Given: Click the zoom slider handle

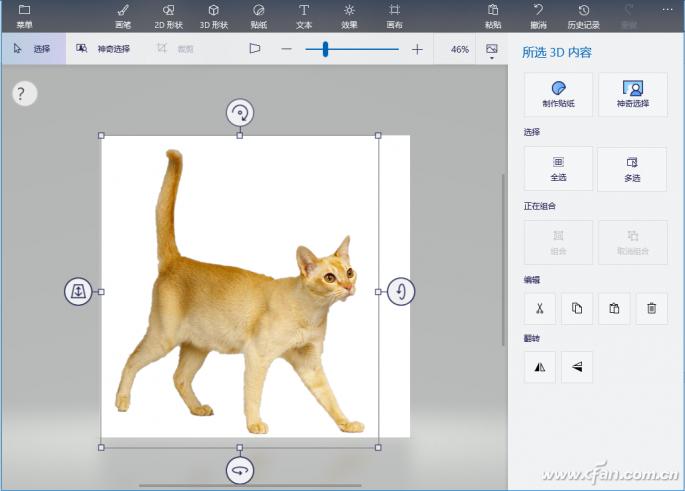Looking at the screenshot, I should click(325, 48).
